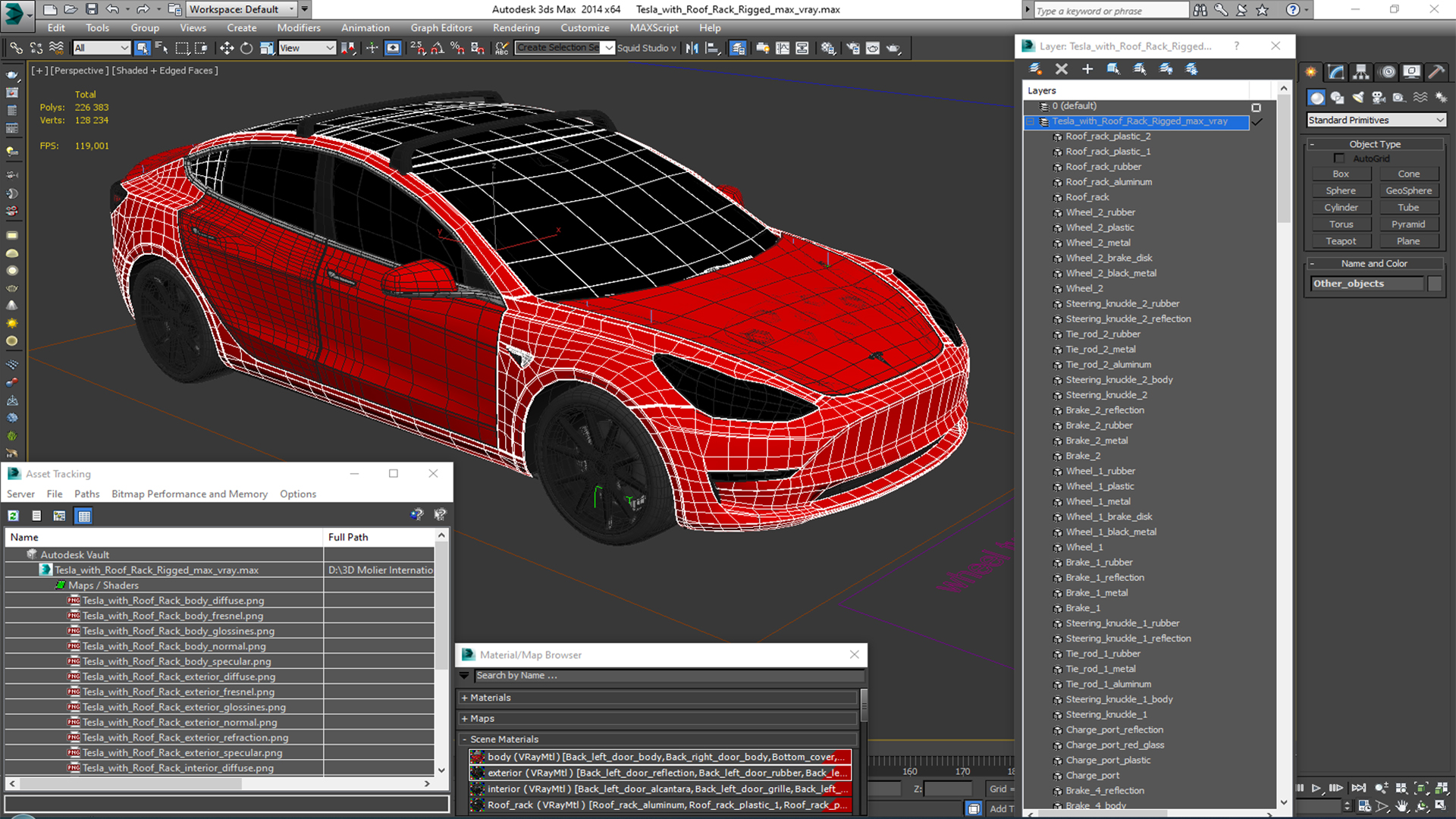Open the Rendering menu
1456x819 pixels.
coord(516,28)
